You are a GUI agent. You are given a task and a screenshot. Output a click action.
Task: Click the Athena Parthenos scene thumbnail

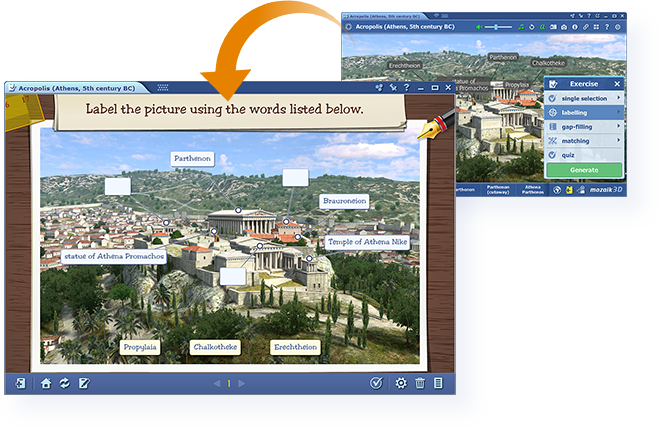pyautogui.click(x=532, y=189)
